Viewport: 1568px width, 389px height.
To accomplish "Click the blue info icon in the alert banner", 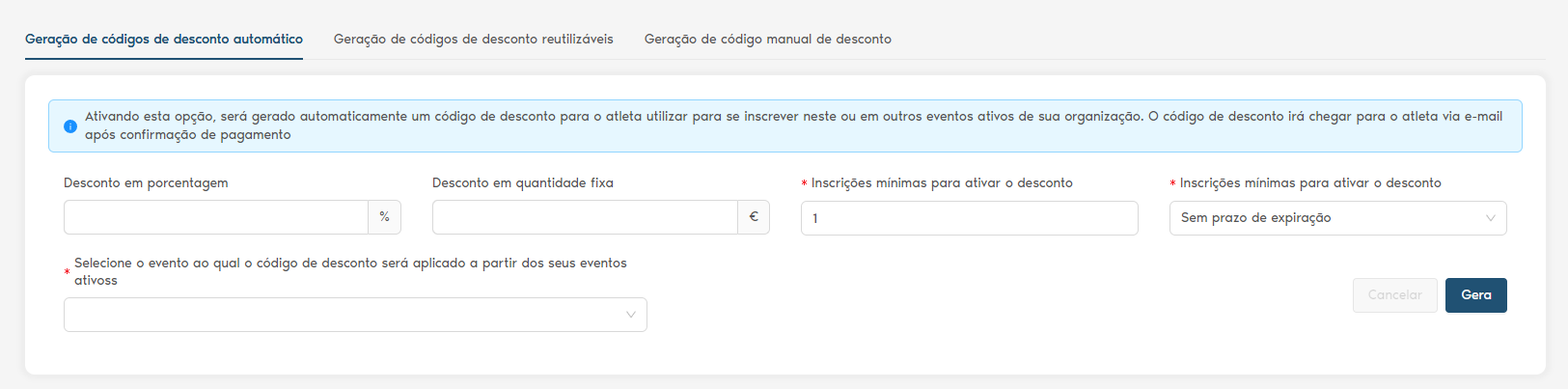I will (x=70, y=126).
